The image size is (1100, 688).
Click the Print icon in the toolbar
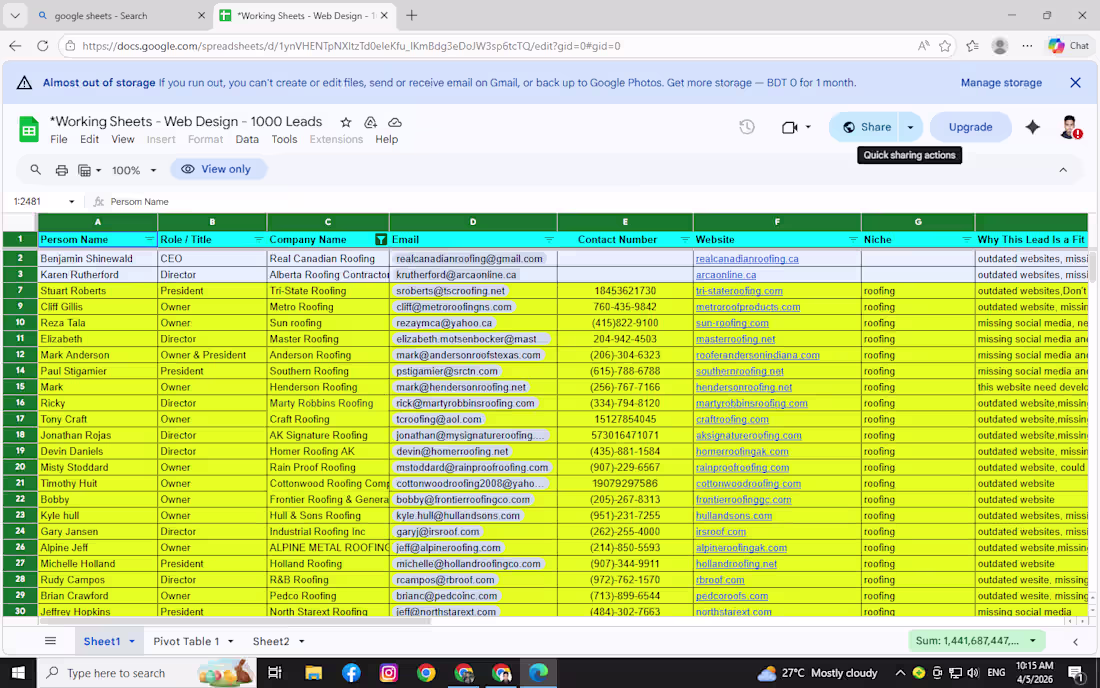(60, 170)
